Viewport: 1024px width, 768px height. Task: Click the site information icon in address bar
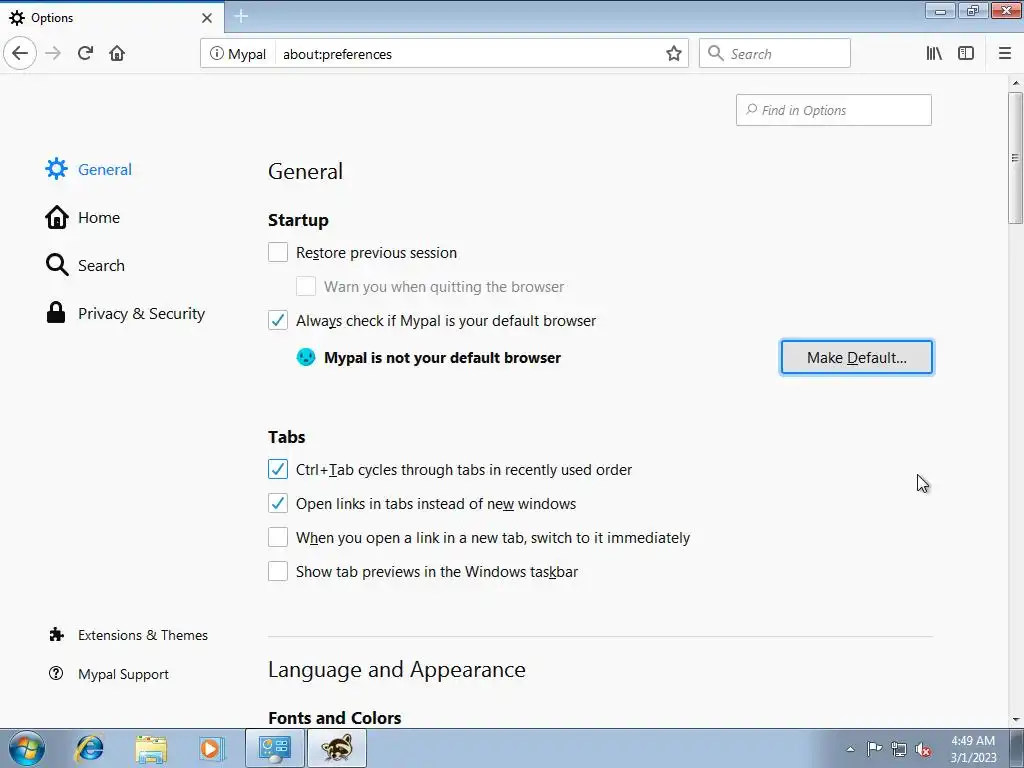216,54
